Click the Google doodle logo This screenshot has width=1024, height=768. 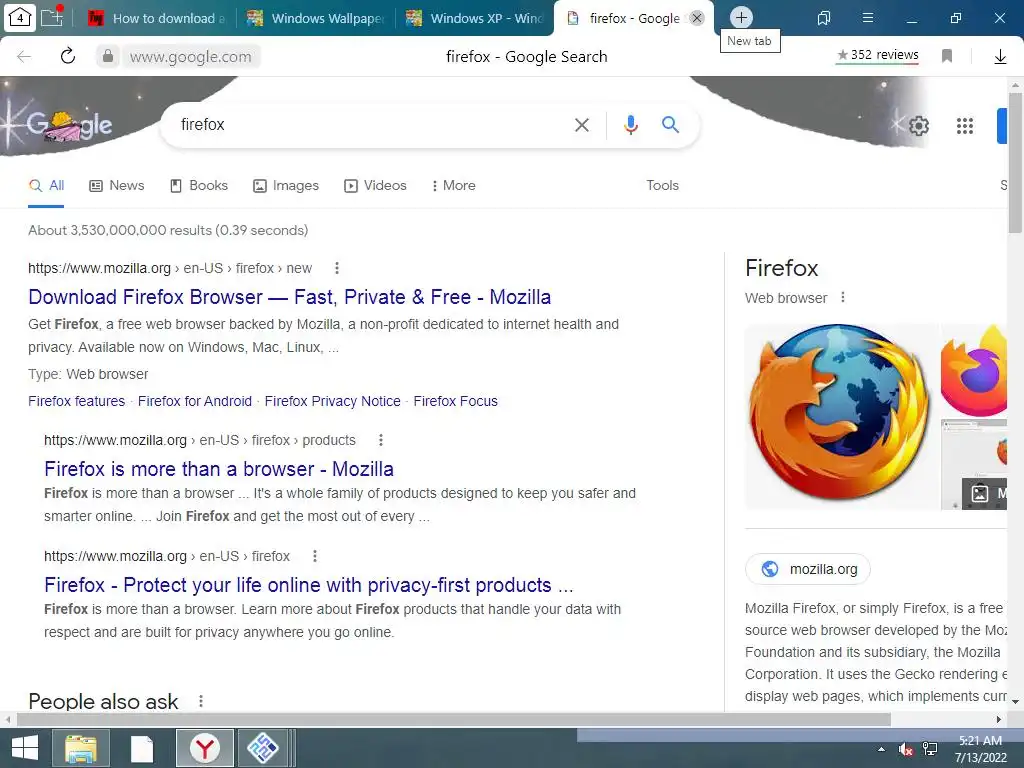69,124
